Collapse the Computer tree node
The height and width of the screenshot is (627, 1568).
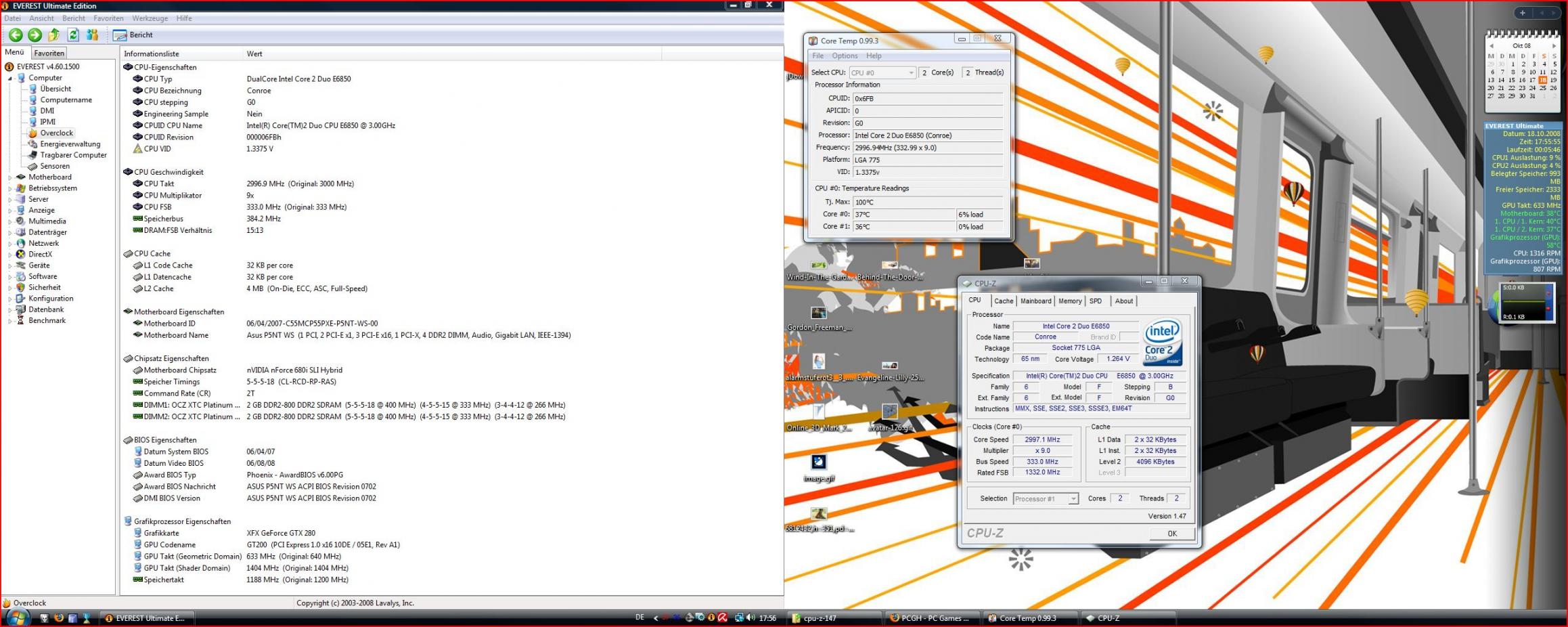pyautogui.click(x=10, y=78)
